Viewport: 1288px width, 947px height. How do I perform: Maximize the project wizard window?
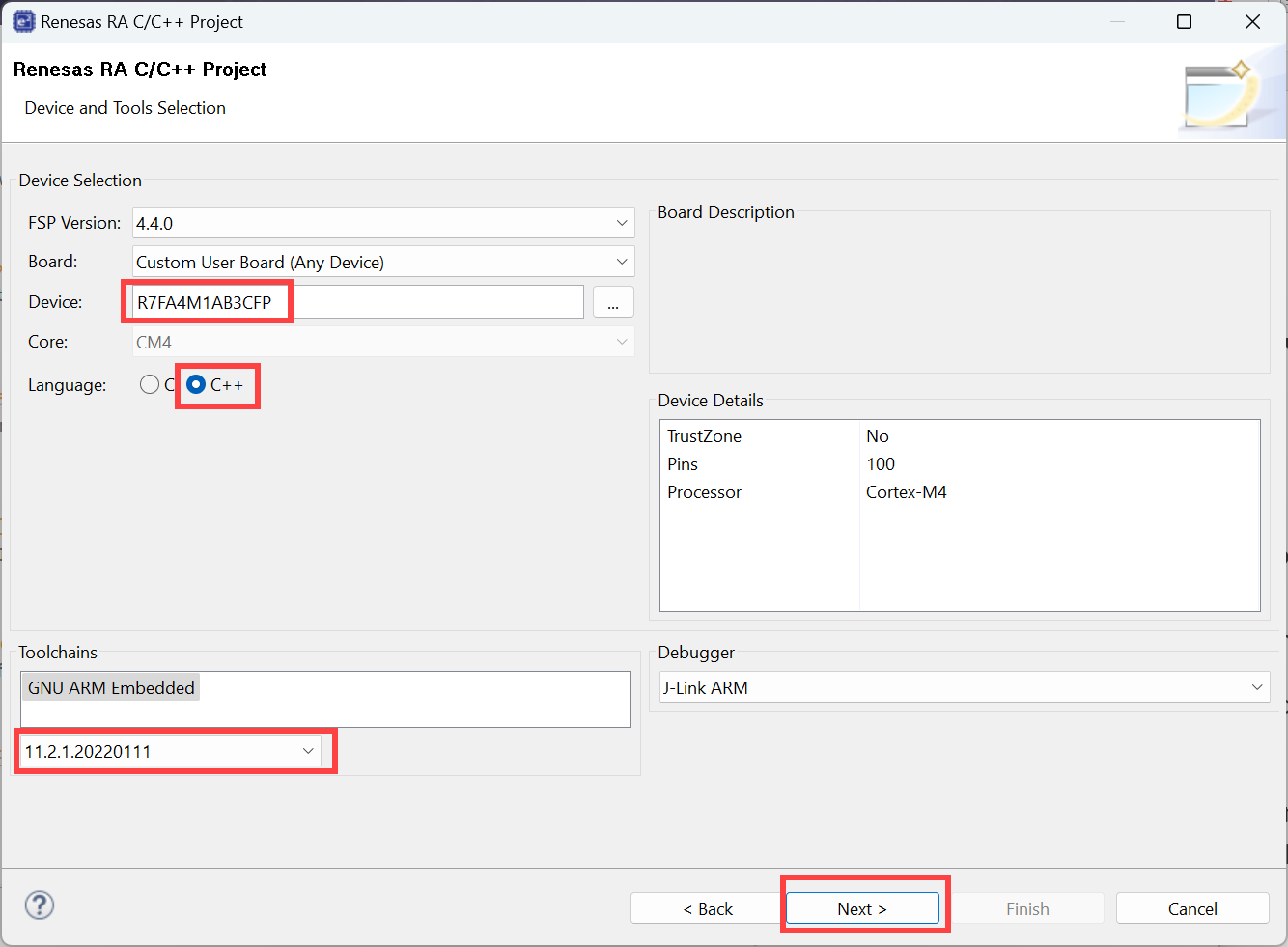pyautogui.click(x=1185, y=21)
